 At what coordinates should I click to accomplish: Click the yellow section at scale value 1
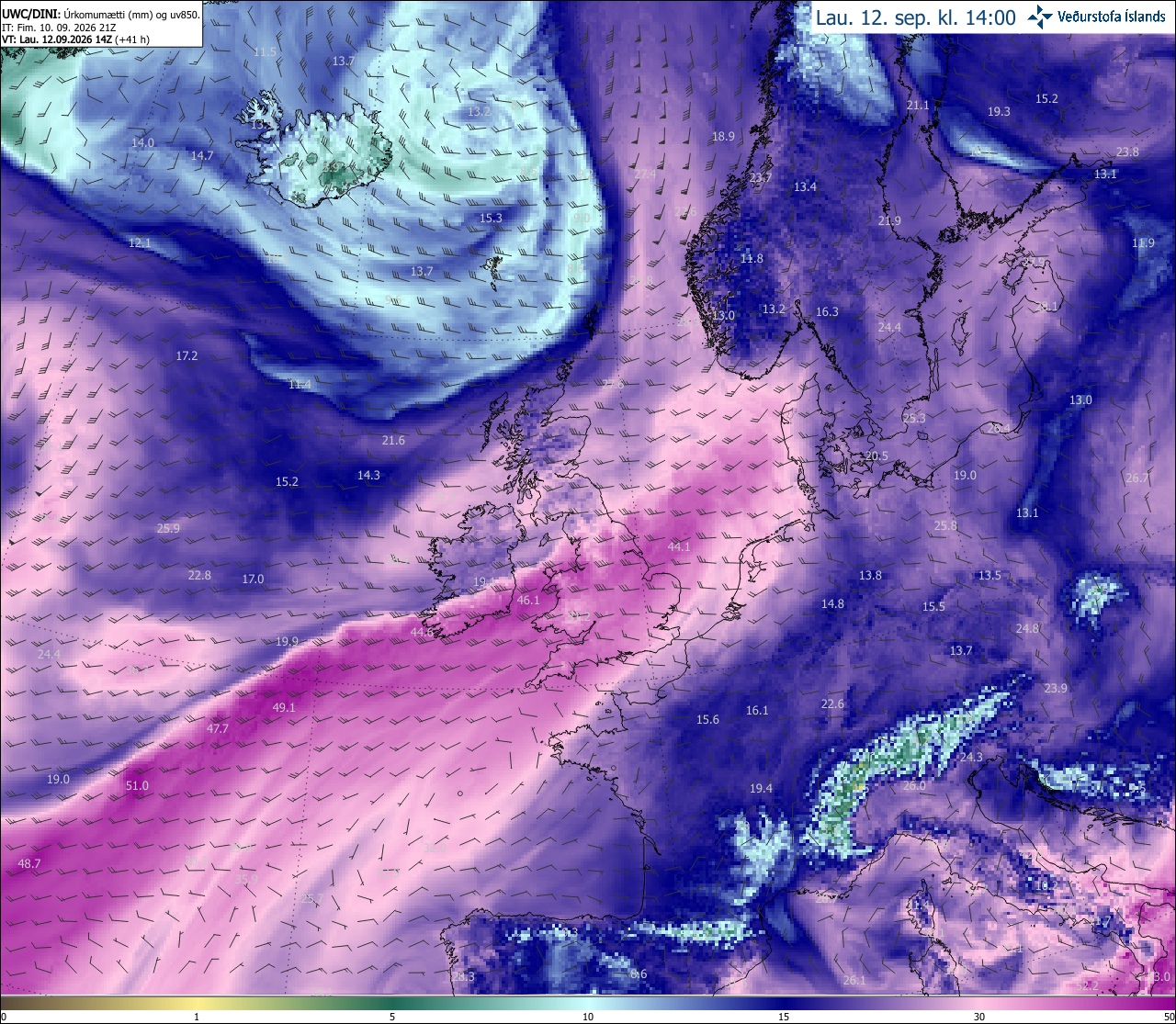pos(197,1003)
